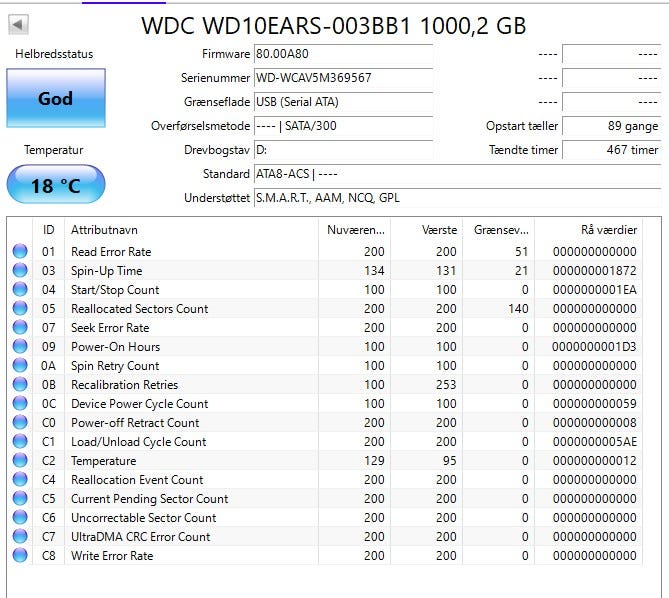This screenshot has height=598, width=669.
Task: Click raw value 0000000001D3 for Power-On Hours
Action: tap(594, 347)
